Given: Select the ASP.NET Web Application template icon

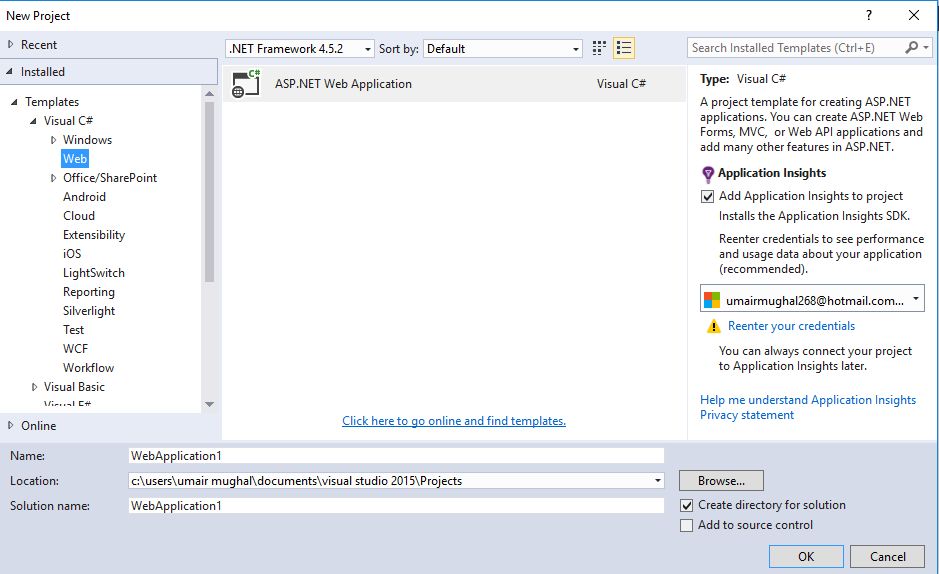Looking at the screenshot, I should click(x=246, y=84).
